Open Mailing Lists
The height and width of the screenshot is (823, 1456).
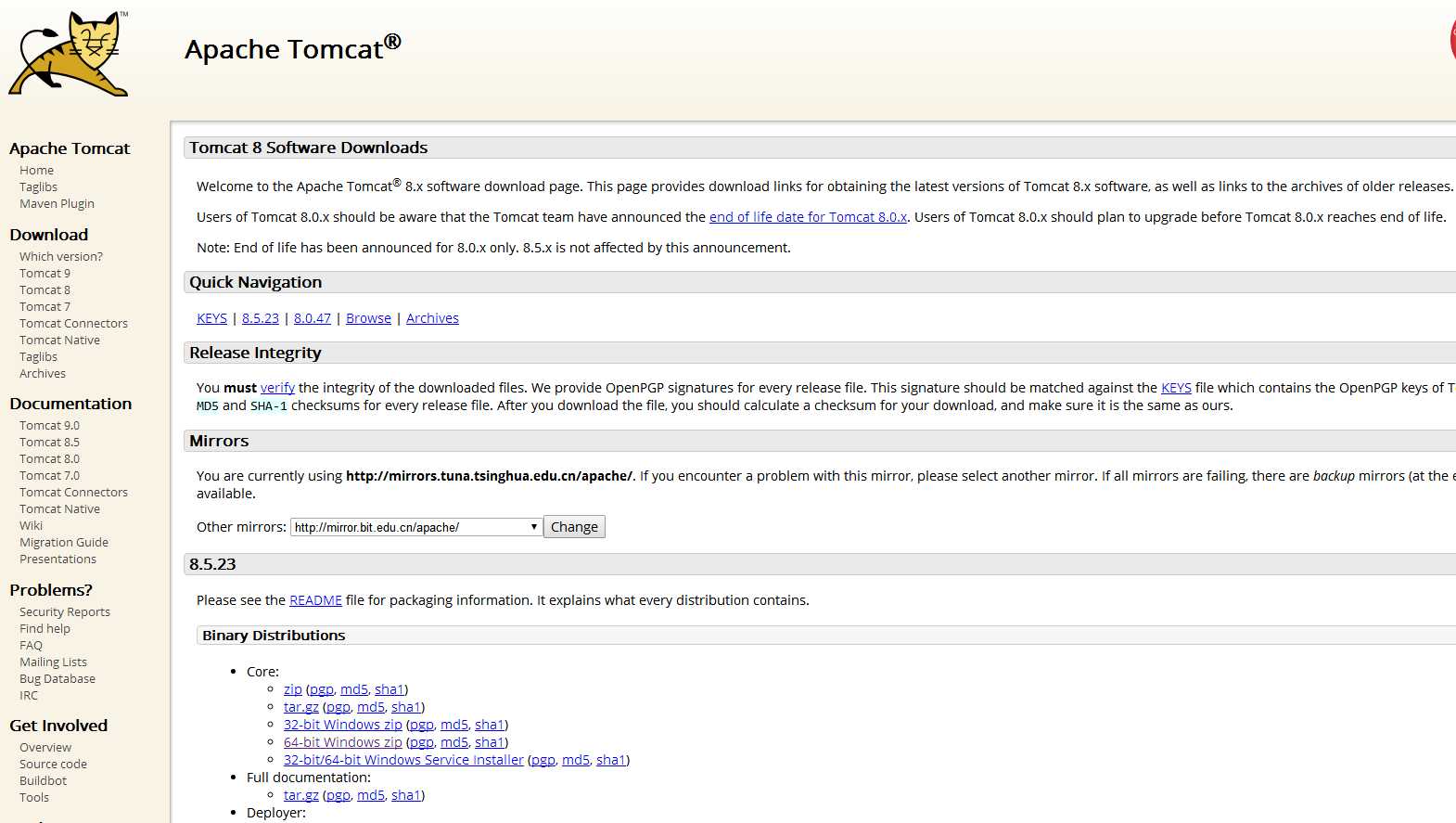(x=53, y=662)
